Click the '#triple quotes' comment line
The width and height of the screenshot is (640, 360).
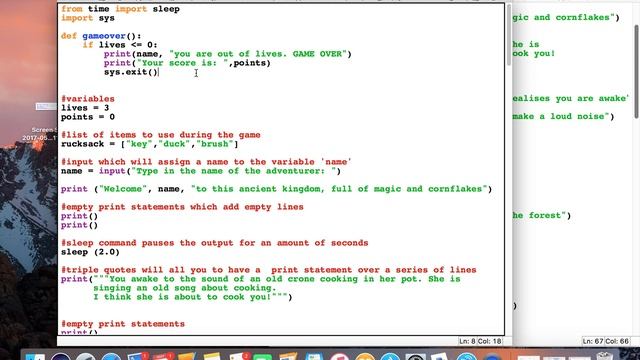click(x=269, y=270)
